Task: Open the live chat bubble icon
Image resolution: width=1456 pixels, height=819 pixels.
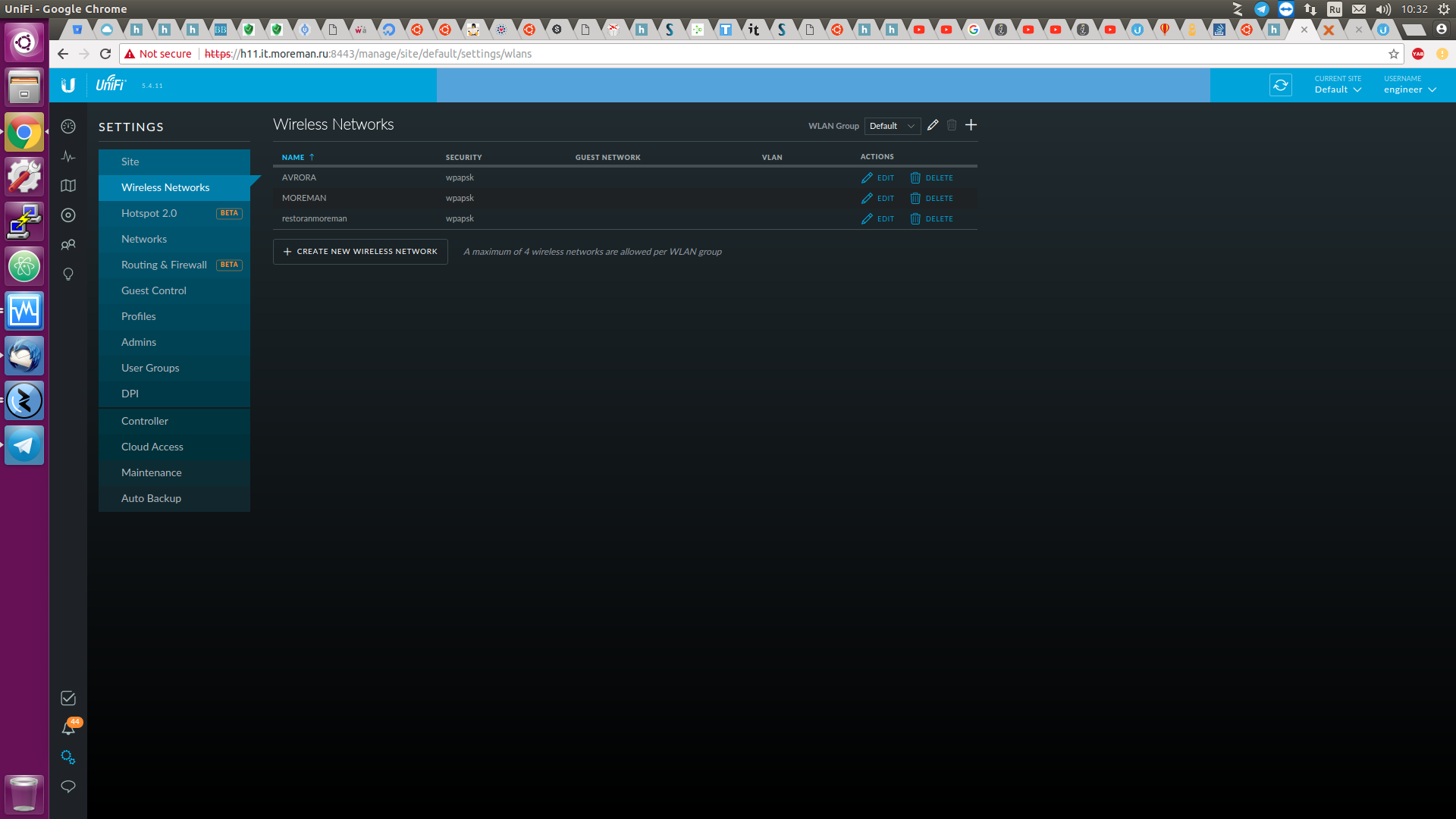Action: tap(68, 786)
